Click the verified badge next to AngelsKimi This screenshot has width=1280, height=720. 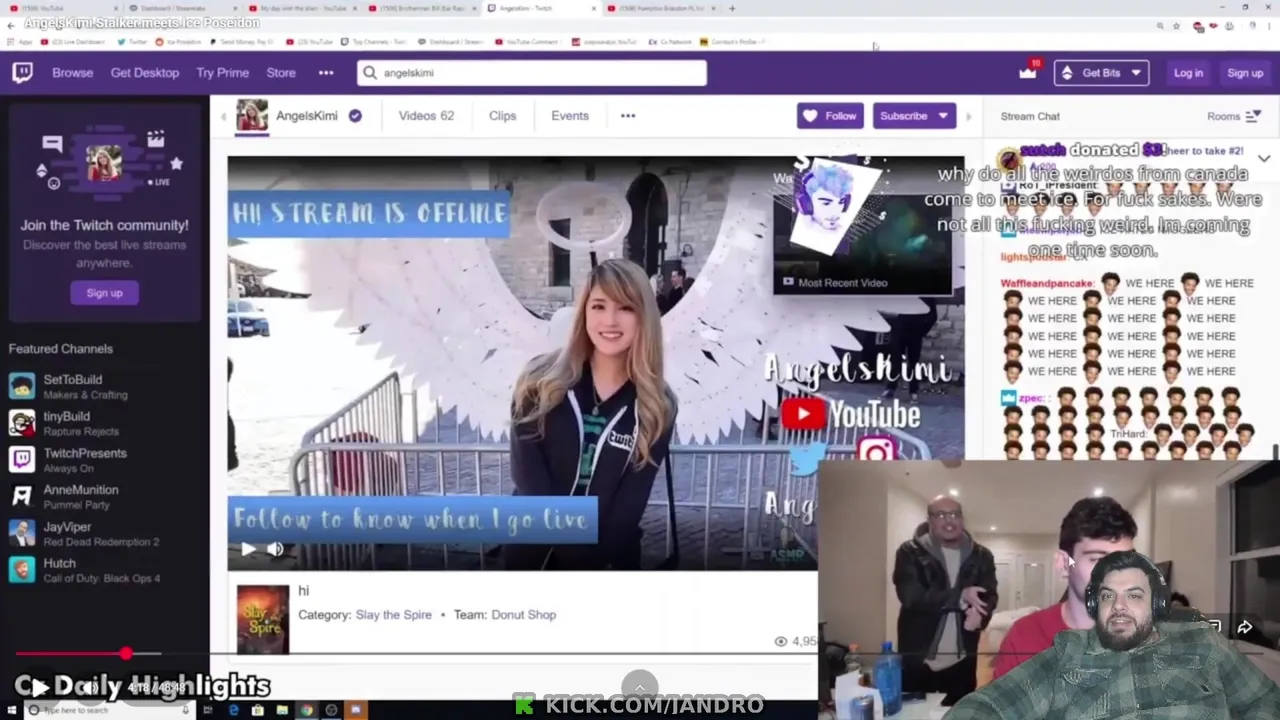click(355, 116)
